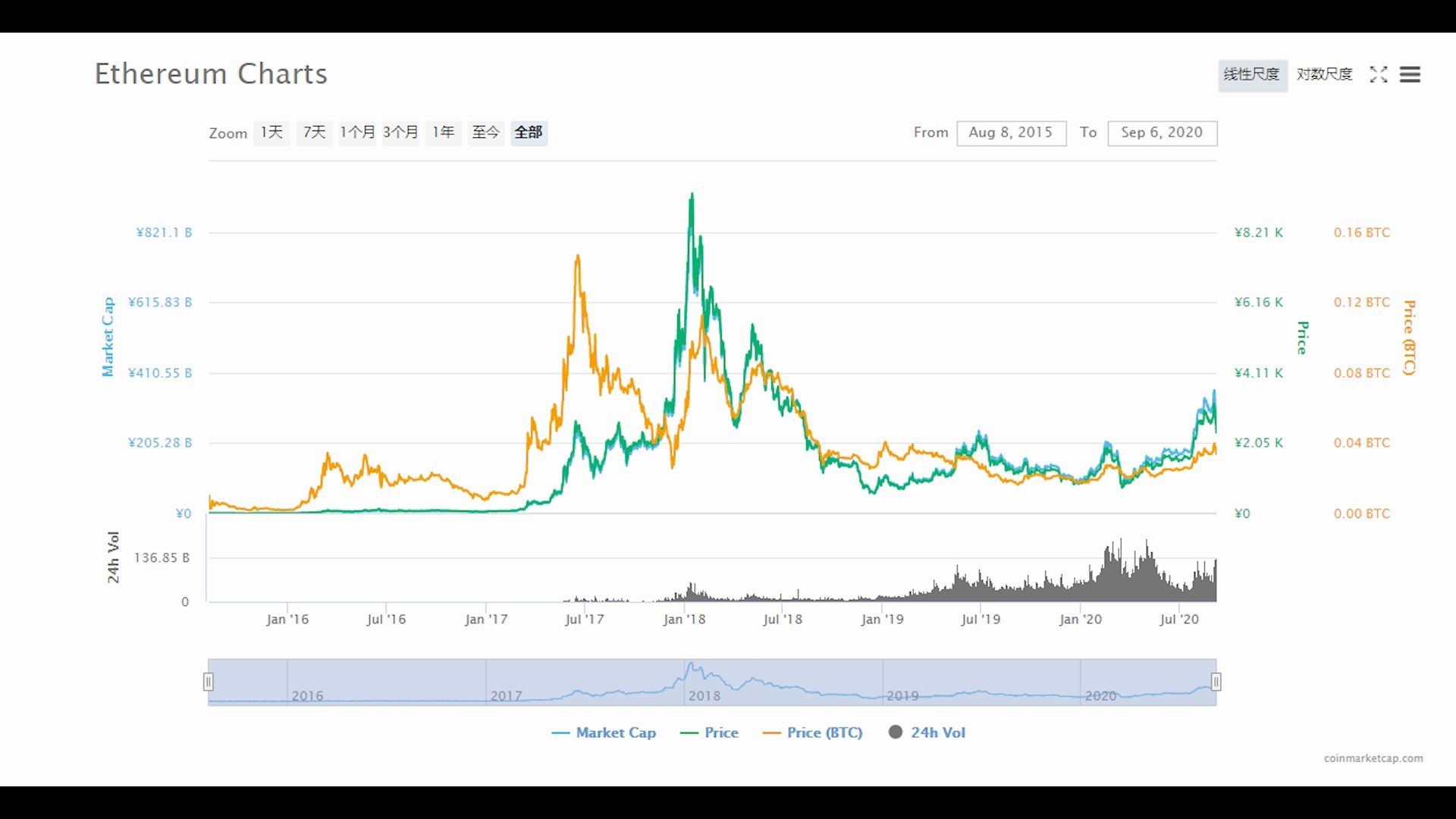The width and height of the screenshot is (1456, 819).
Task: Click 2016 in the navigator timeline
Action: point(307,695)
